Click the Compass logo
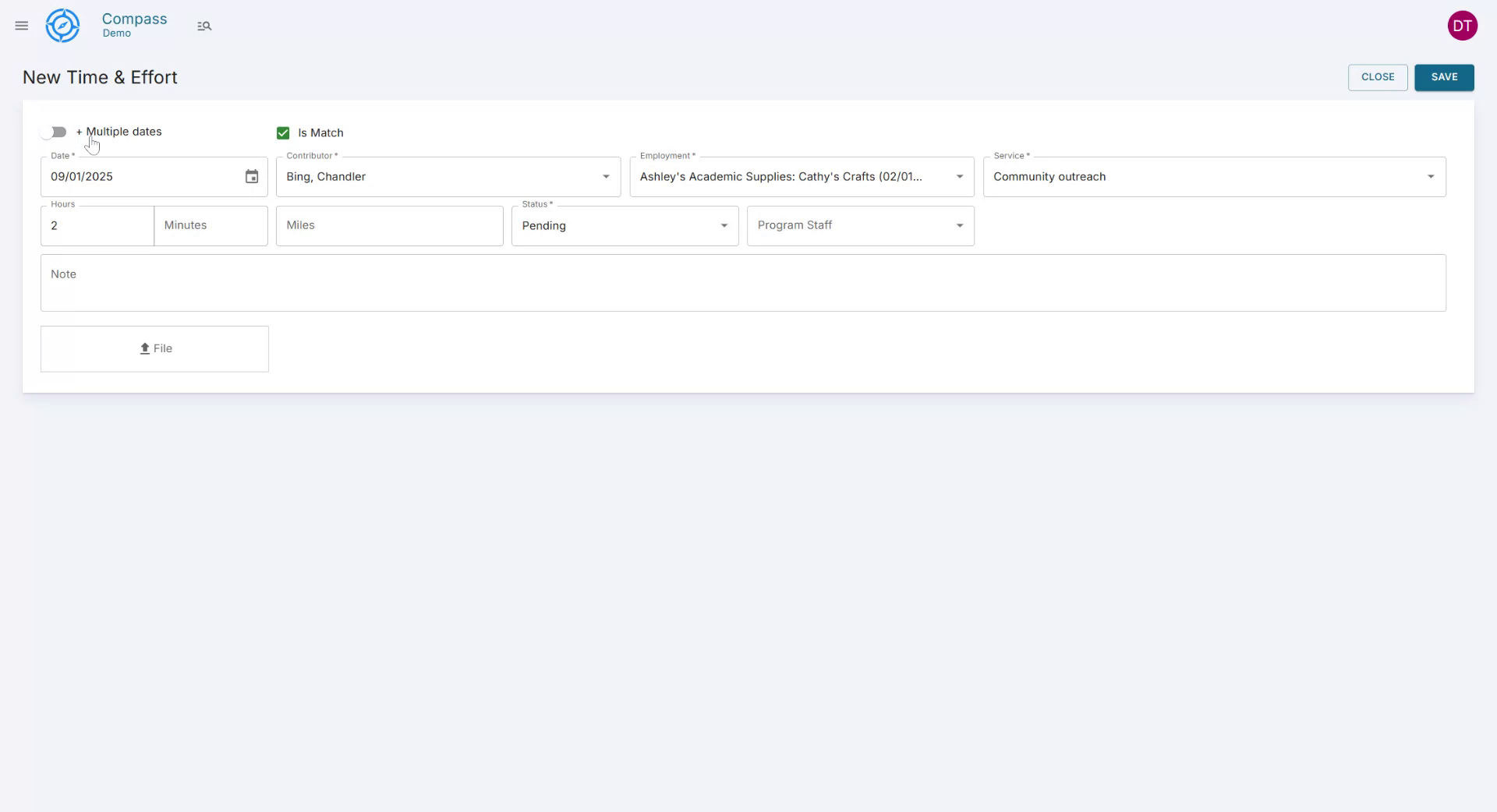The height and width of the screenshot is (812, 1497). [62, 25]
